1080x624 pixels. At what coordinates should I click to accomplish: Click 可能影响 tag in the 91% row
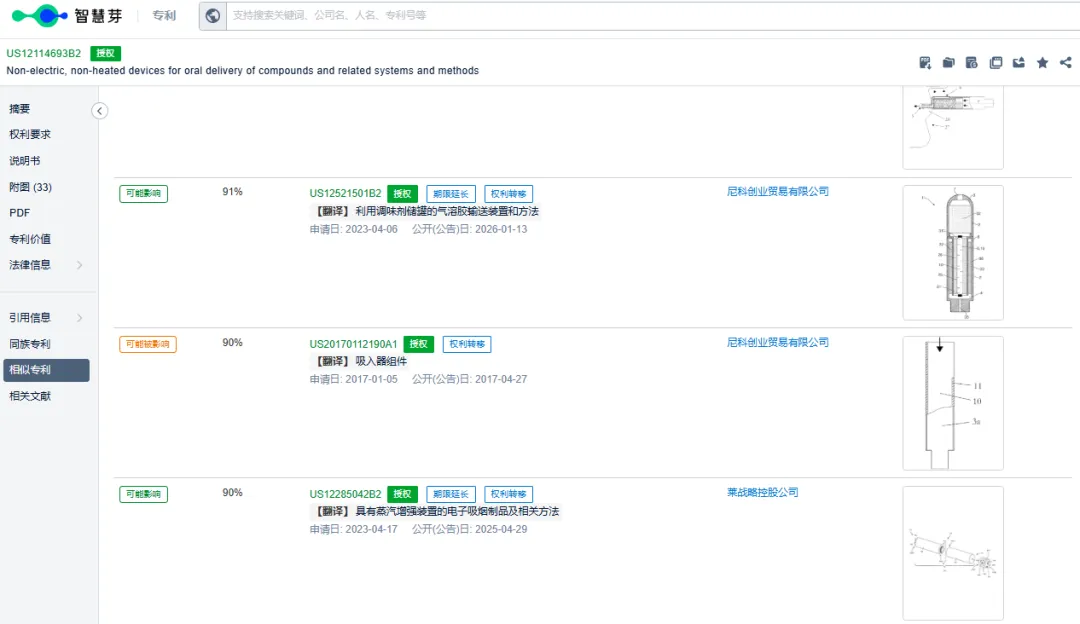click(x=143, y=194)
